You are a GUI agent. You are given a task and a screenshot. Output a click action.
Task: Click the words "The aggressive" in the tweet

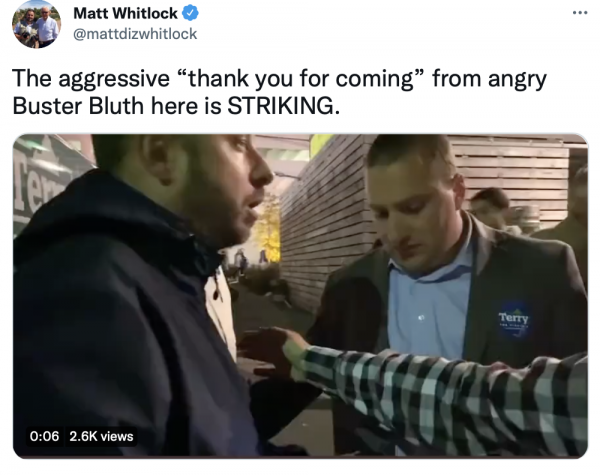(x=91, y=78)
